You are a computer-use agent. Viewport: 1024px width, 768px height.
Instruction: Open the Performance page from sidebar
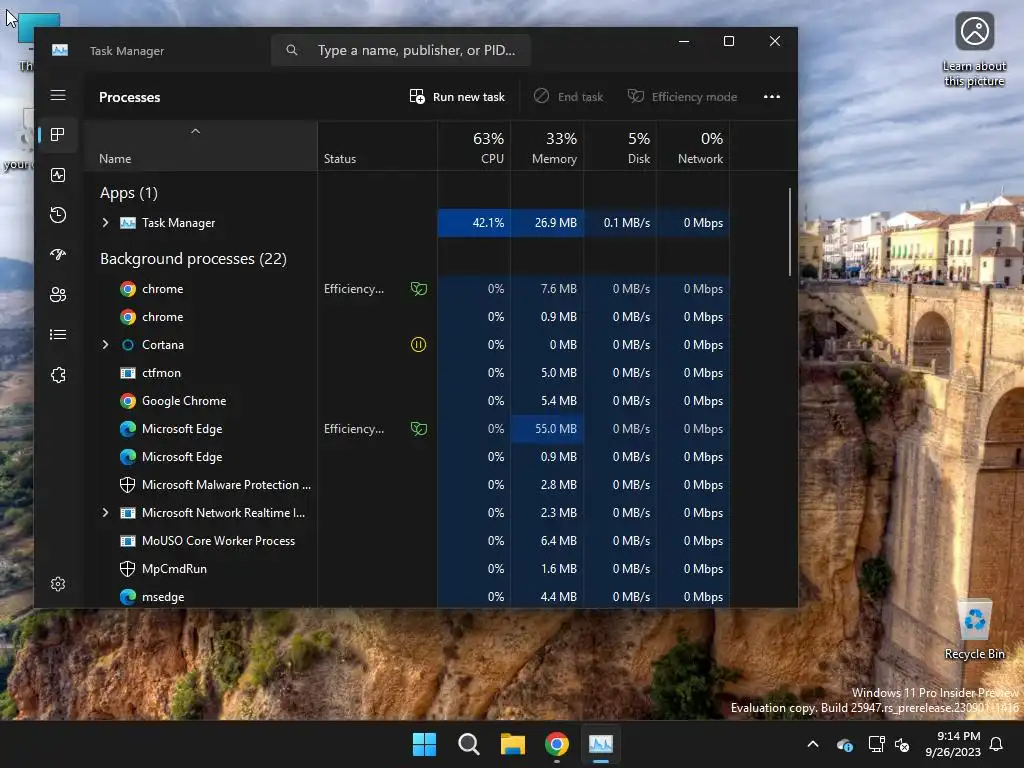(58, 175)
